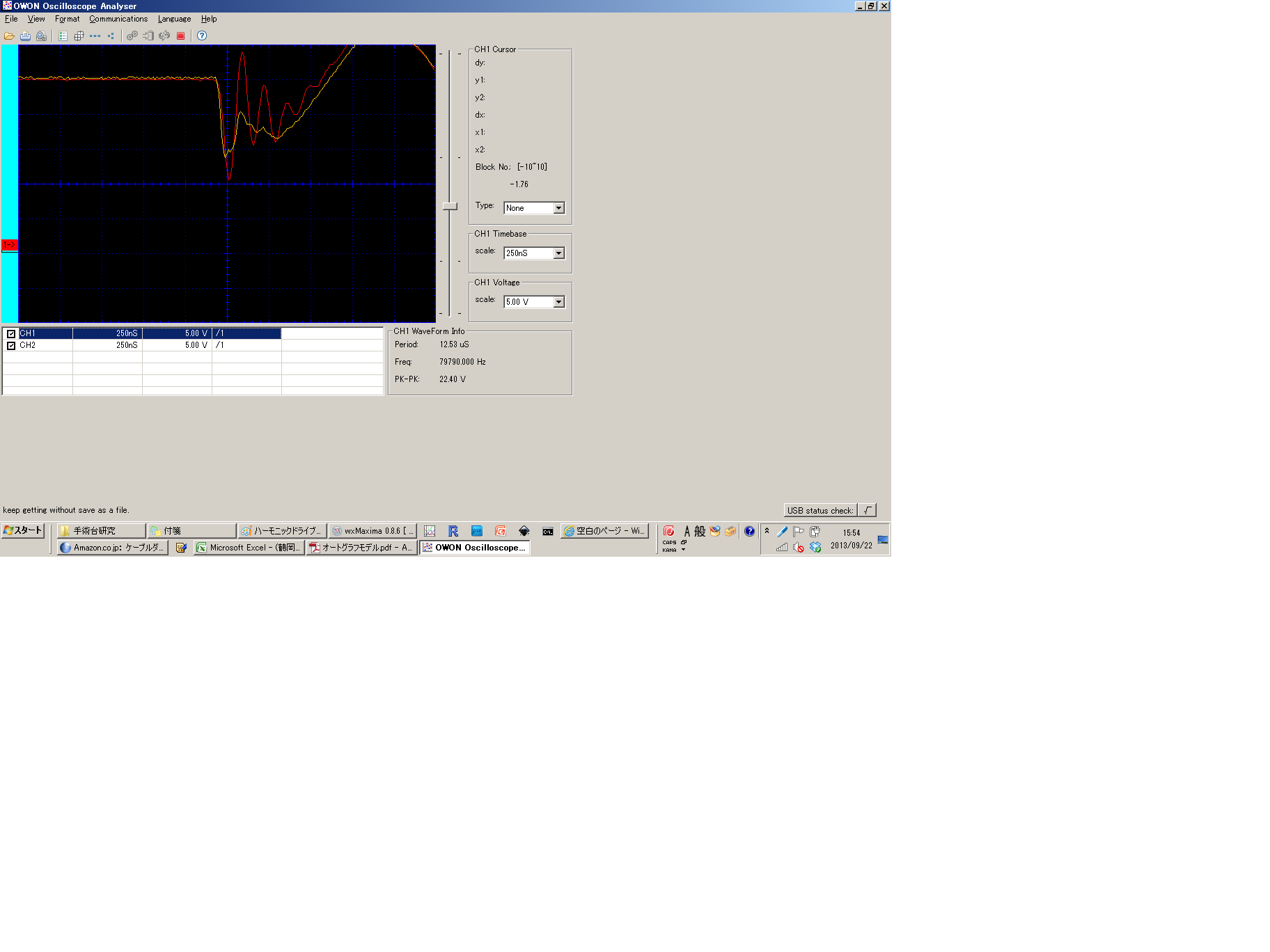Viewport: 1270px width, 952px height.
Task: Click the Freq value 79790.000 Hz
Action: (462, 362)
